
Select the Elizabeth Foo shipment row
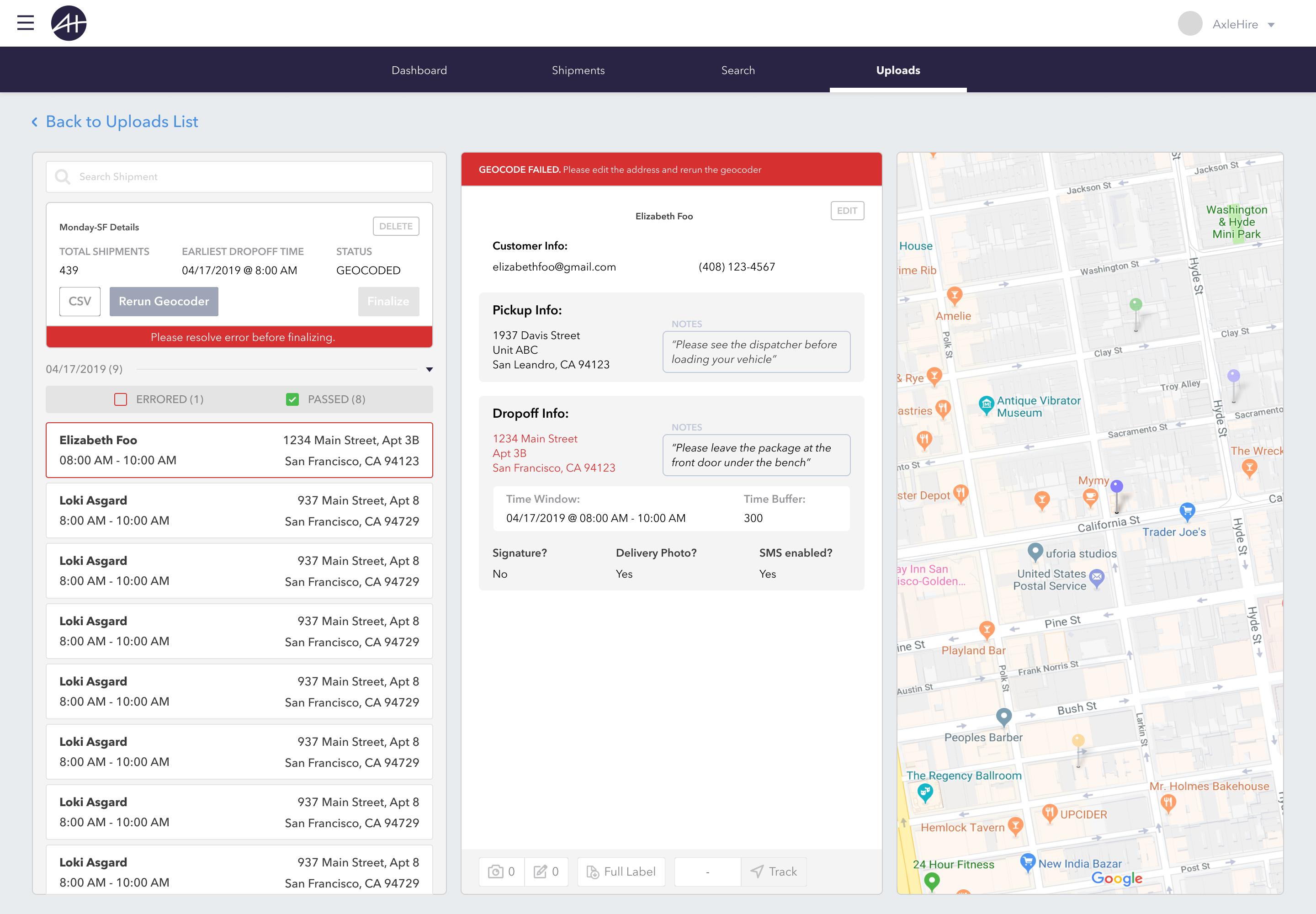tap(239, 450)
